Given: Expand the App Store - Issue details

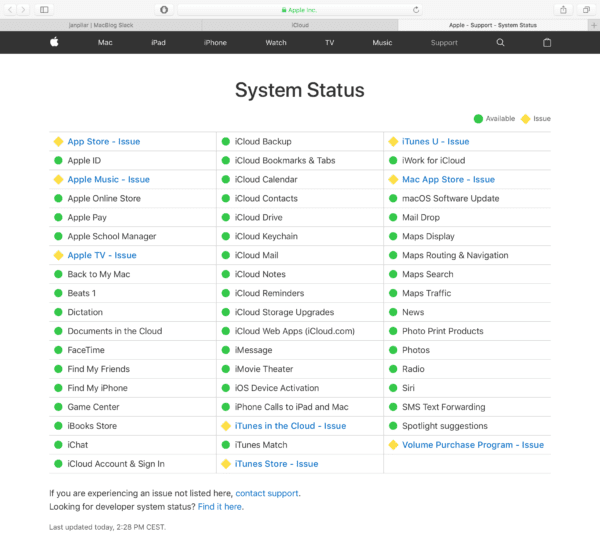Looking at the screenshot, I should coord(104,142).
